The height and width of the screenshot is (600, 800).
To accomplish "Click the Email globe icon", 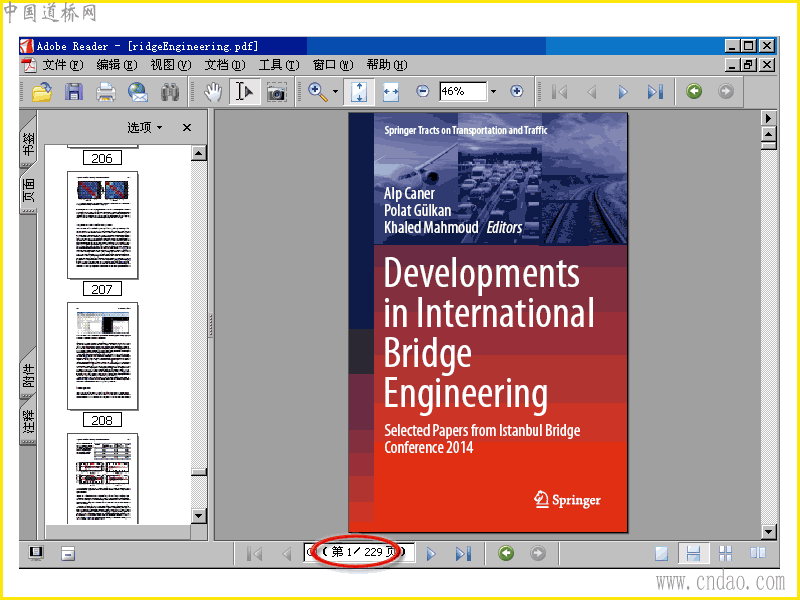I will tap(138, 92).
